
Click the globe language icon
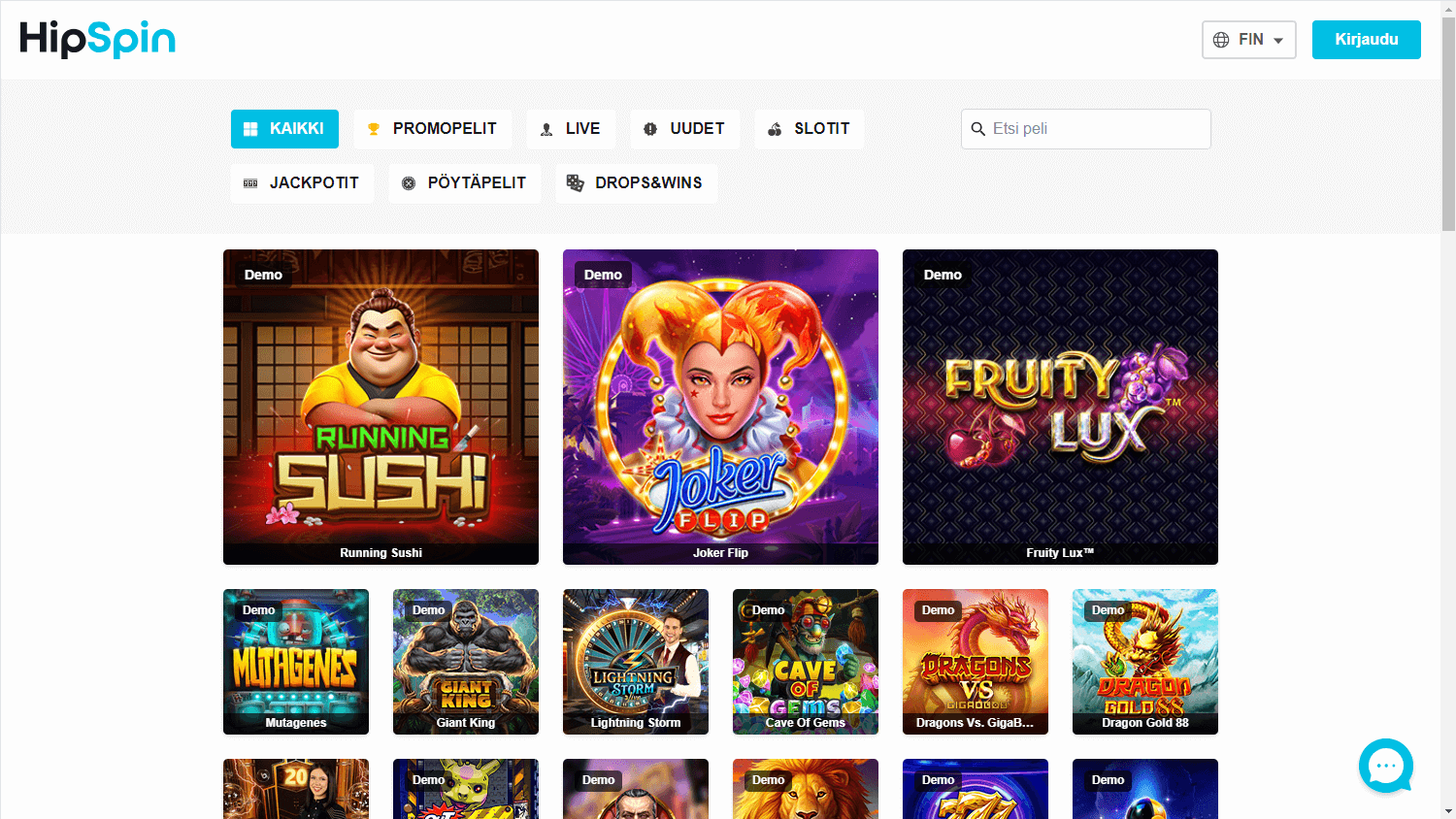click(1221, 40)
